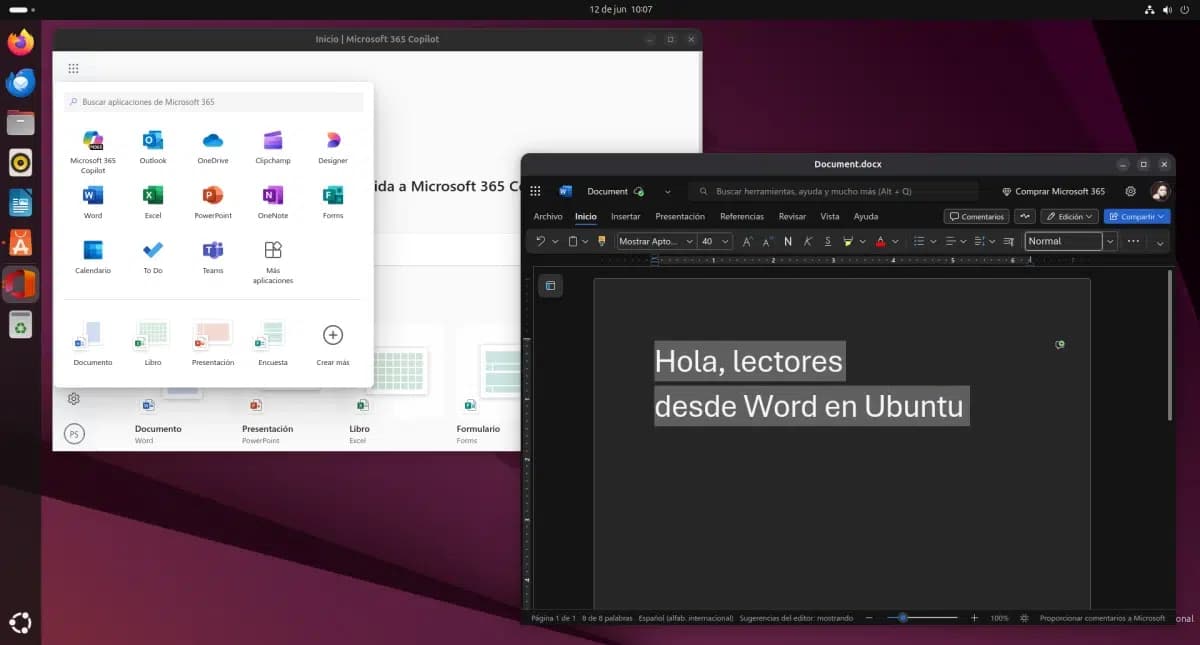Open settings gear in Copilot window sidebar

(x=73, y=399)
